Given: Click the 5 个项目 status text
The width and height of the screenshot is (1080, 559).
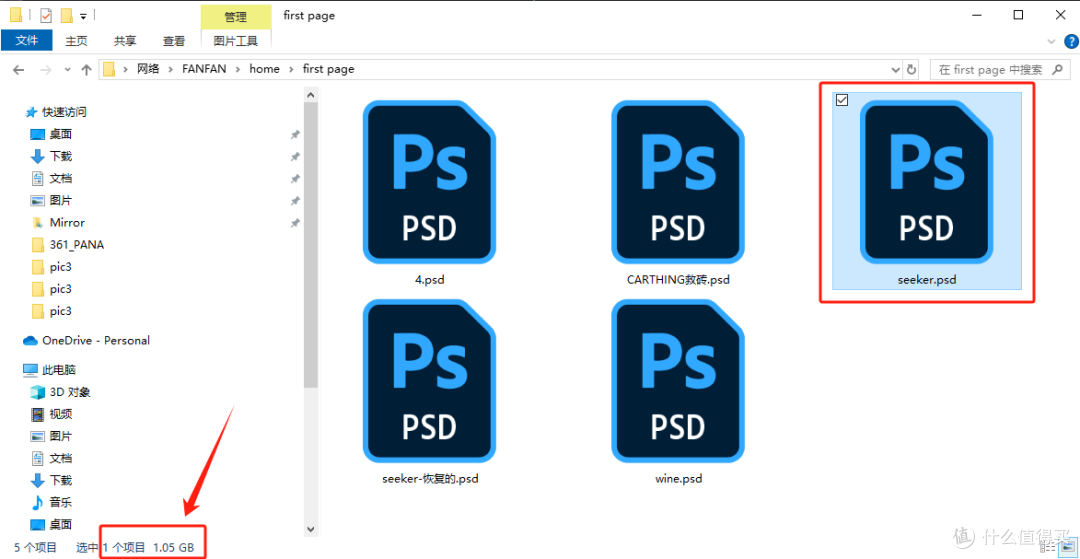Looking at the screenshot, I should click(x=35, y=548).
